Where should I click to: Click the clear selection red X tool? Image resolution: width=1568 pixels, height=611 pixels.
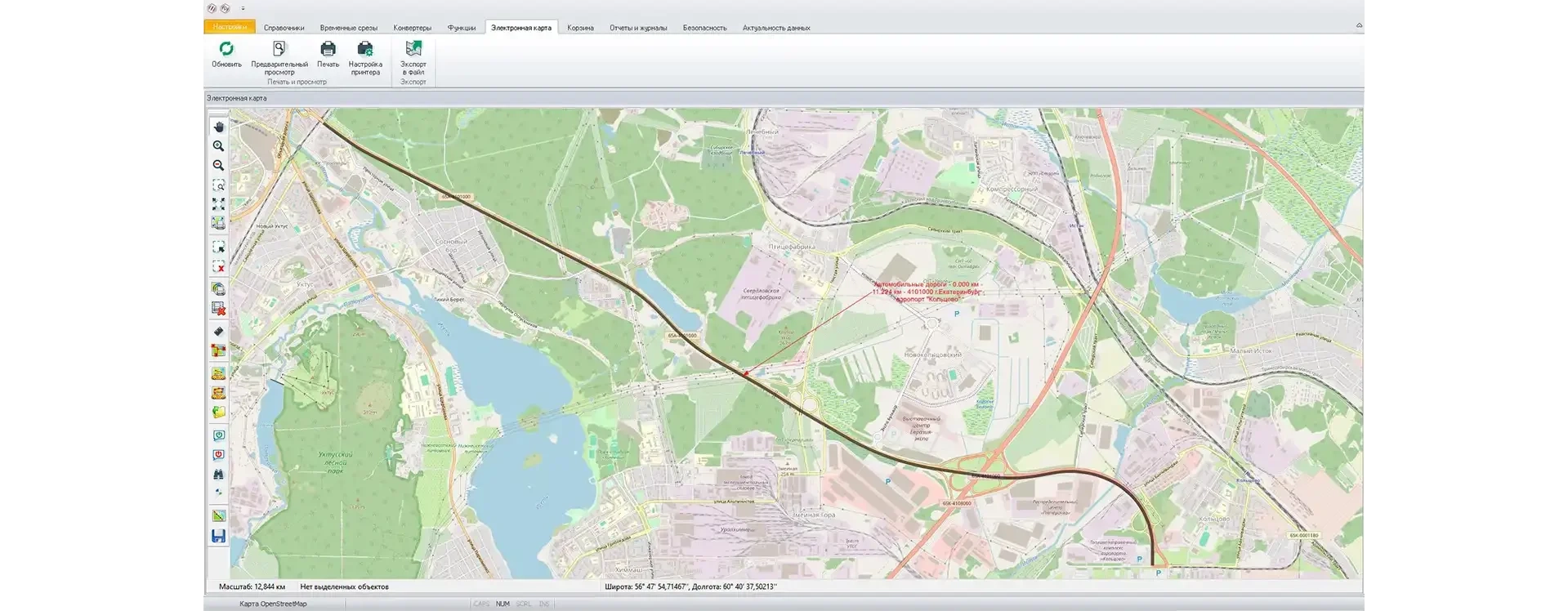tap(218, 267)
